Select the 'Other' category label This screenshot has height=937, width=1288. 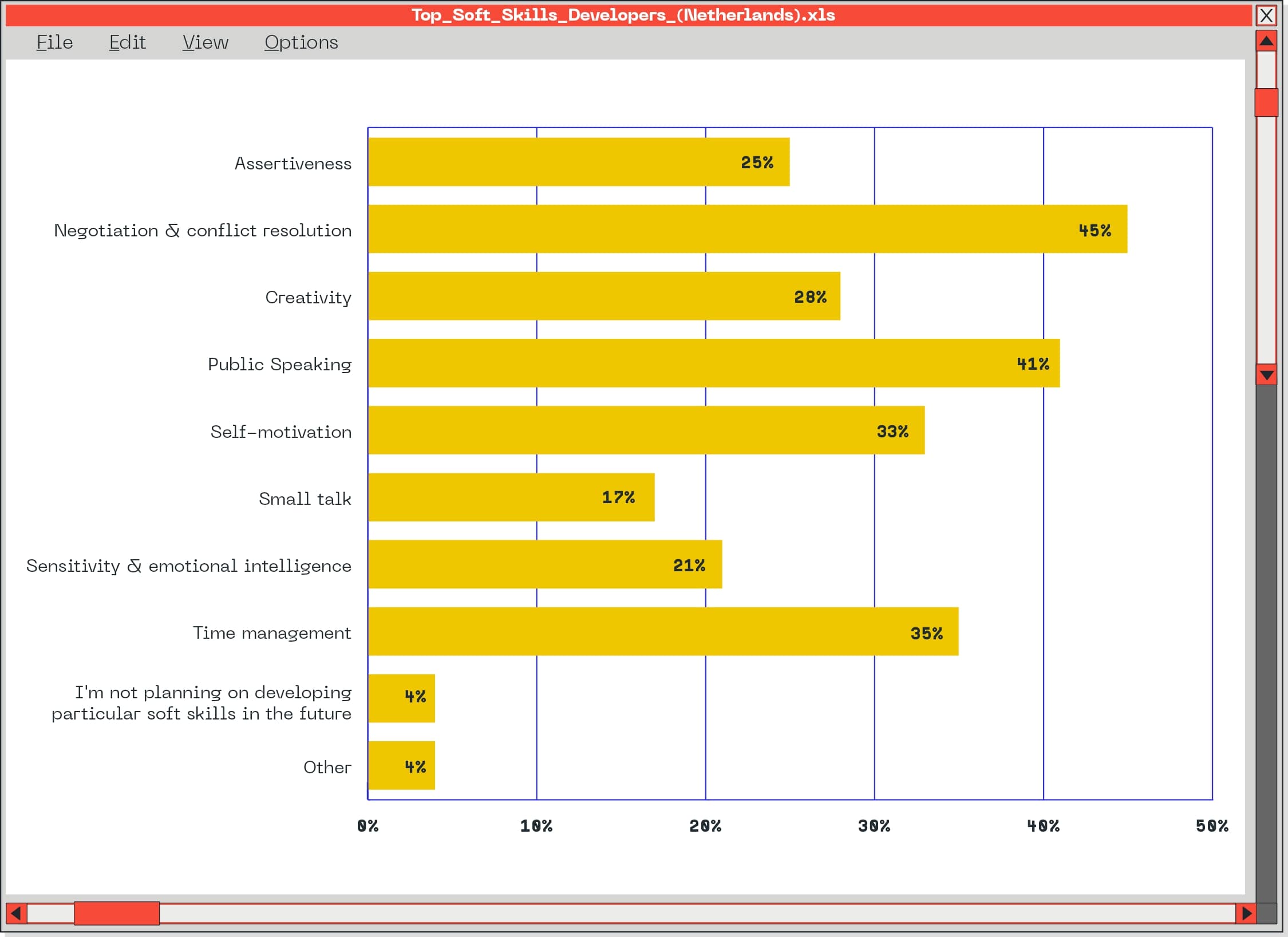tap(327, 767)
